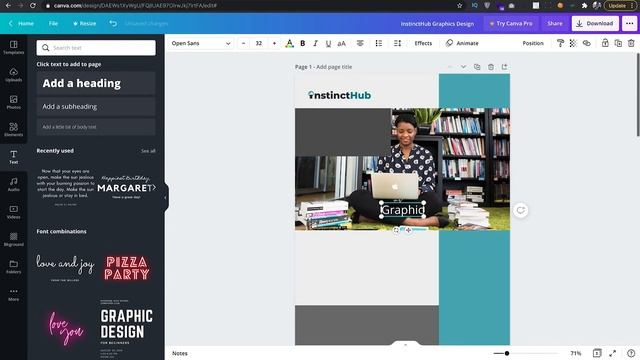Open the Notes panel
This screenshot has height=360, width=640.
coord(180,353)
